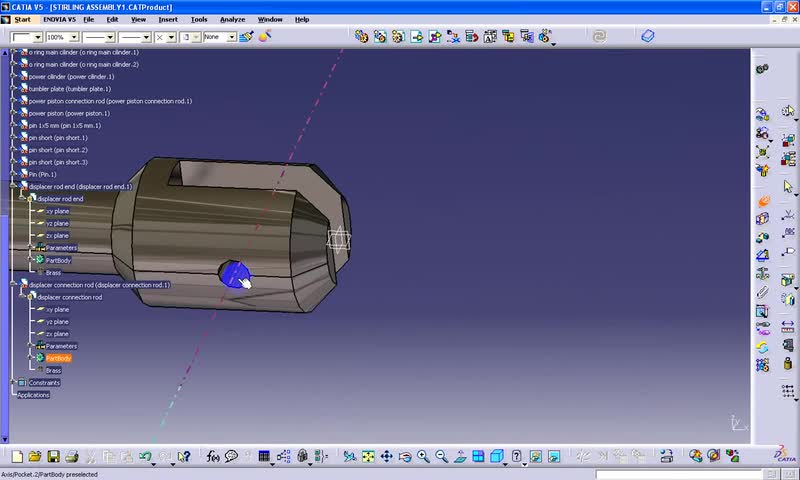This screenshot has height=480, width=800.
Task: Toggle Fly mode view
Action: (349, 456)
